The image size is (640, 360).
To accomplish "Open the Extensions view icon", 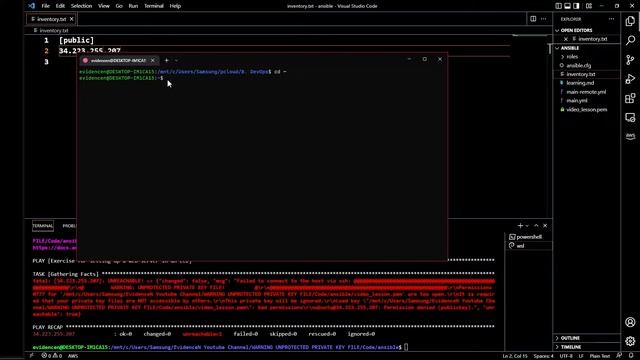I will coord(630,98).
